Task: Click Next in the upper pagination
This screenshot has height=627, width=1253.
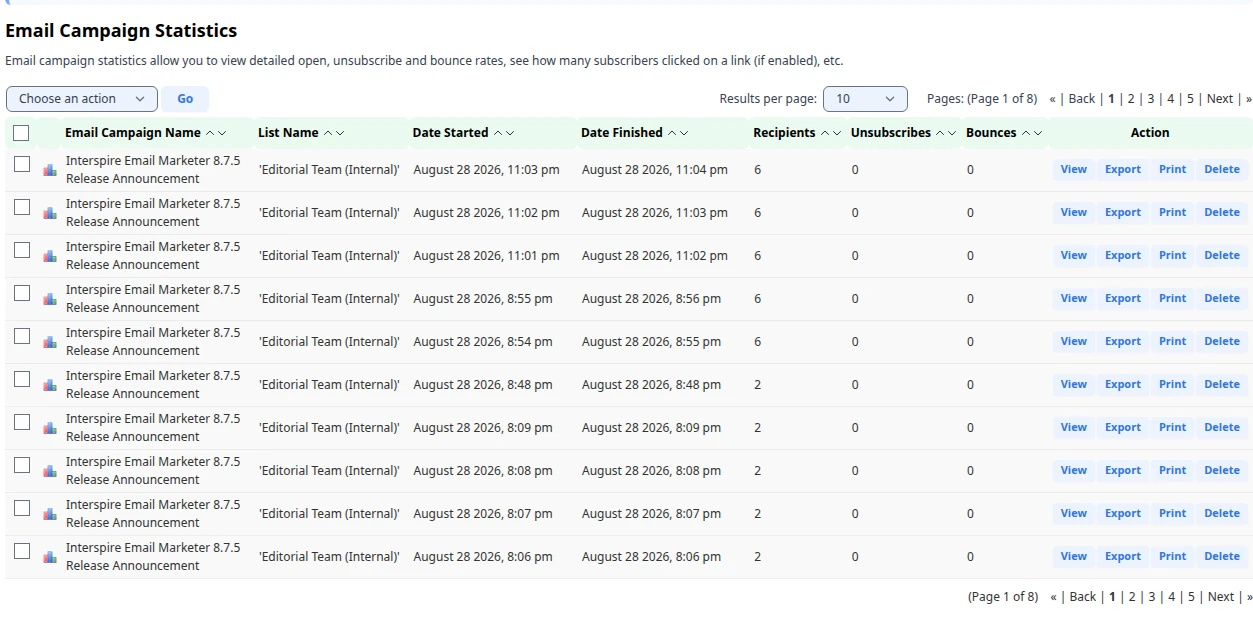Action: (x=1220, y=99)
